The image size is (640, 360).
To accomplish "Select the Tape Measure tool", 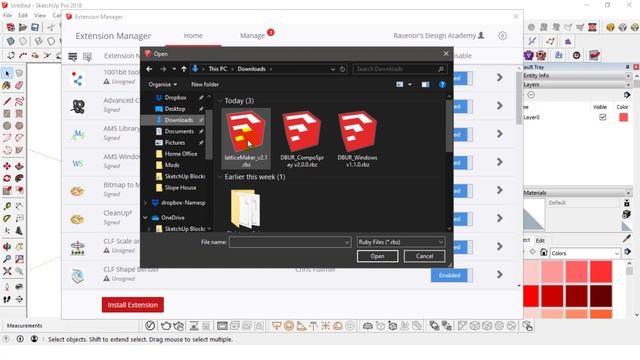I will [7, 206].
